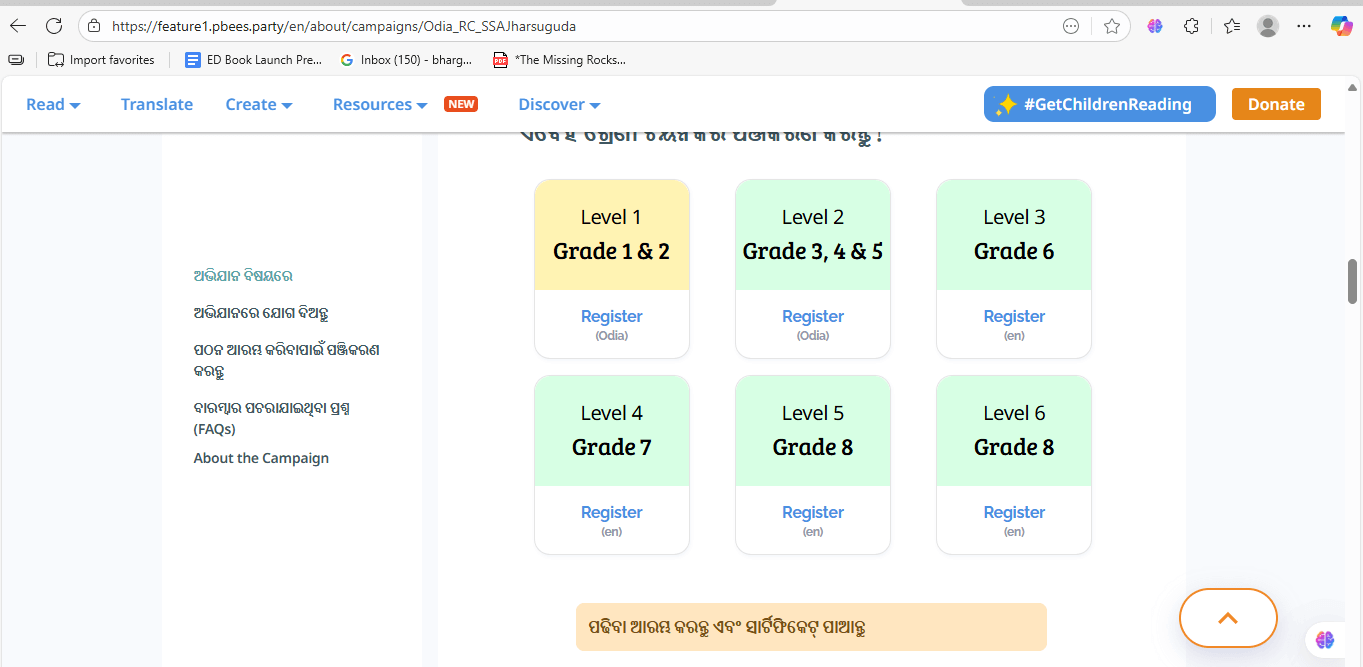Screen dimensions: 1363x667
Task: Open the browser Extensions puzzle icon
Action: [1191, 26]
